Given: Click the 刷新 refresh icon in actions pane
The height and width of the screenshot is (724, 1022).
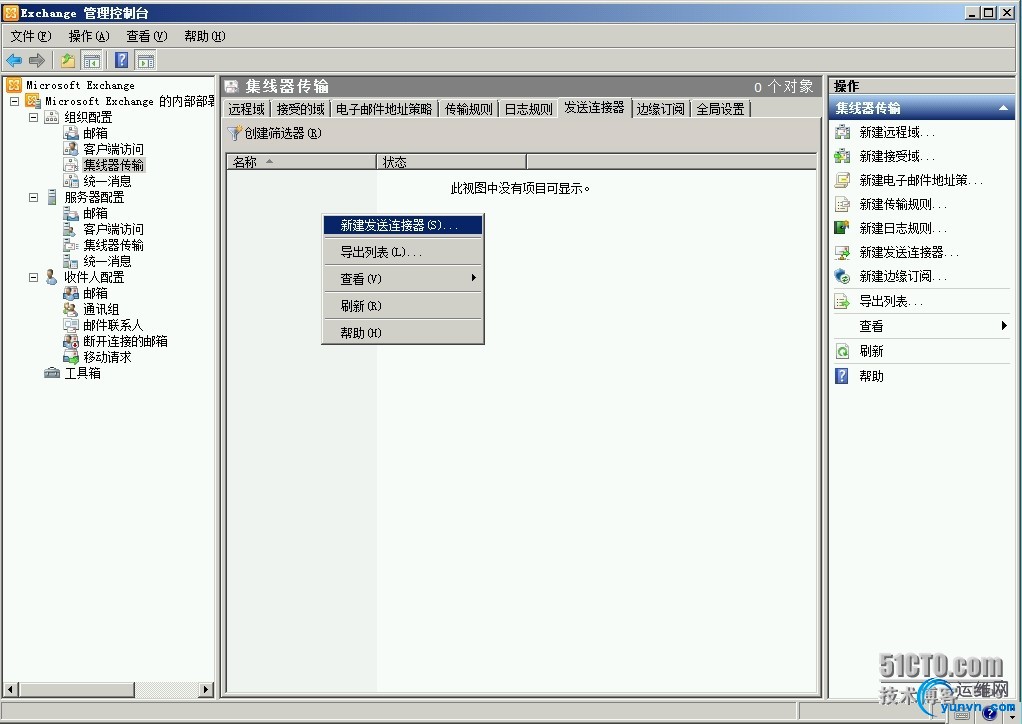Looking at the screenshot, I should tap(842, 351).
